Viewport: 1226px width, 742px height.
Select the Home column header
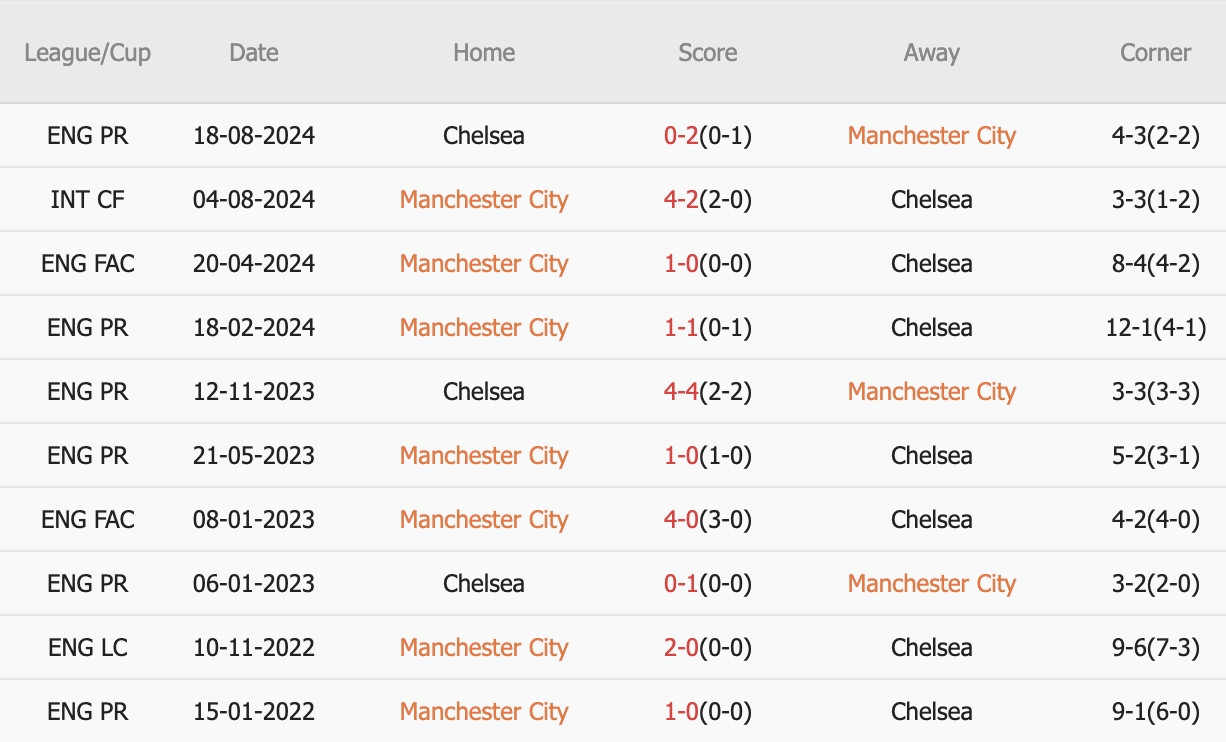[x=484, y=53]
